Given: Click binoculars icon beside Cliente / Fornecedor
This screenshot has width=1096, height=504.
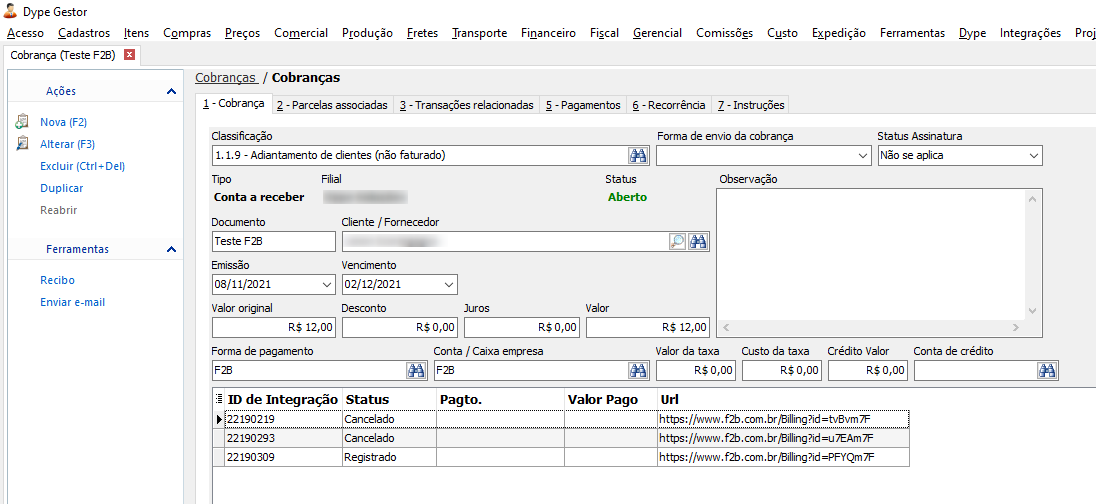Looking at the screenshot, I should coord(698,242).
